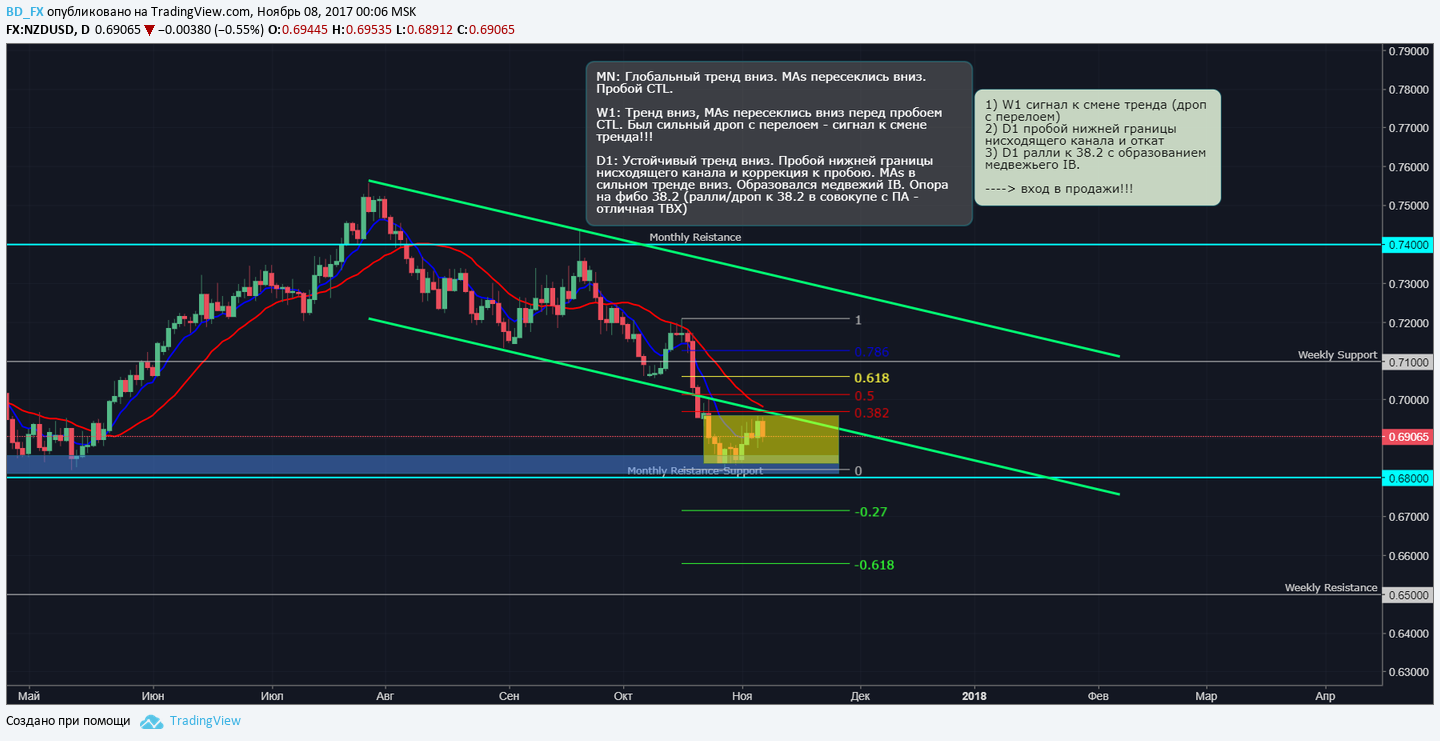Click the 0.68000 cyan price label
The image size is (1440, 741).
click(1410, 478)
